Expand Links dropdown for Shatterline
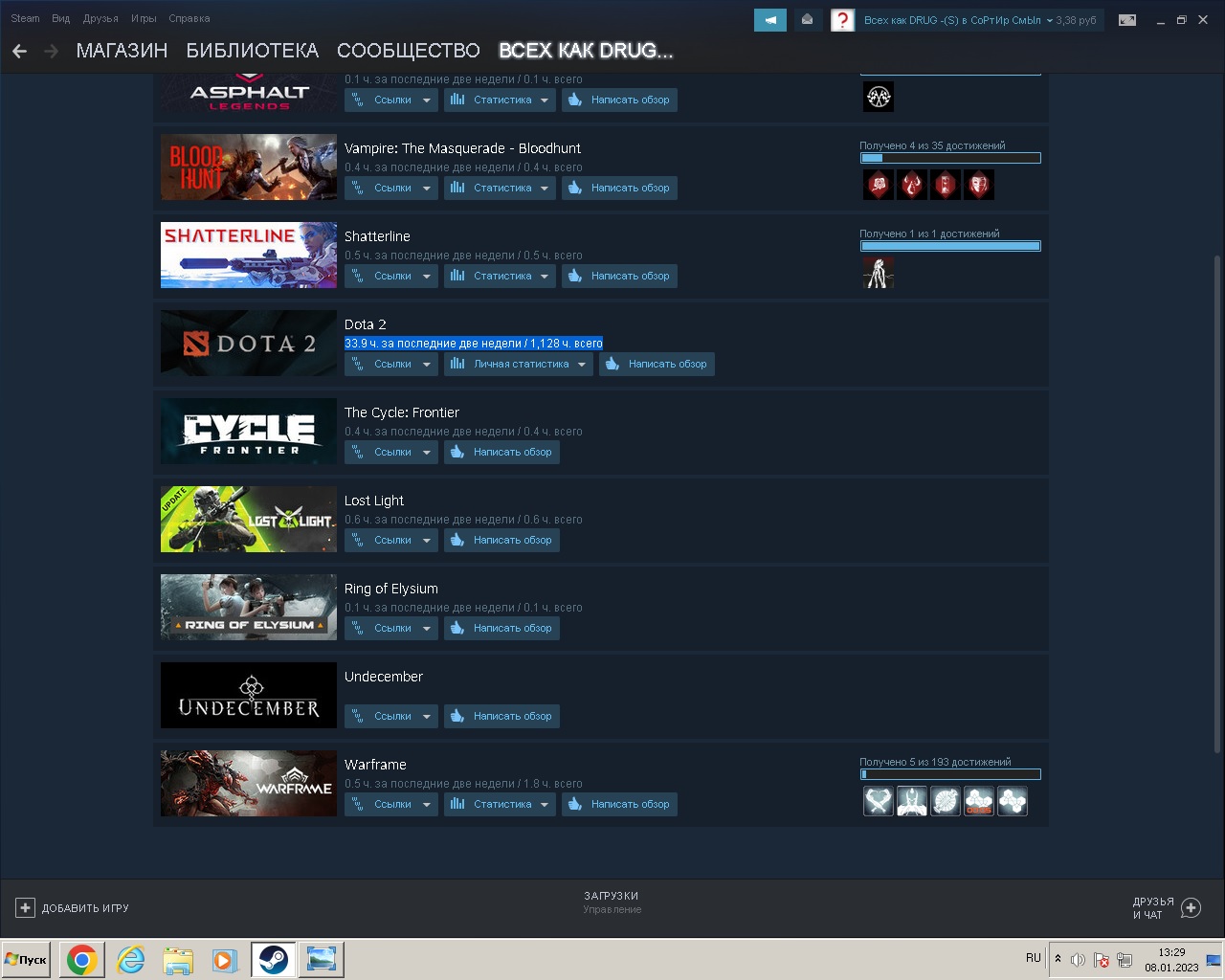 tap(391, 276)
